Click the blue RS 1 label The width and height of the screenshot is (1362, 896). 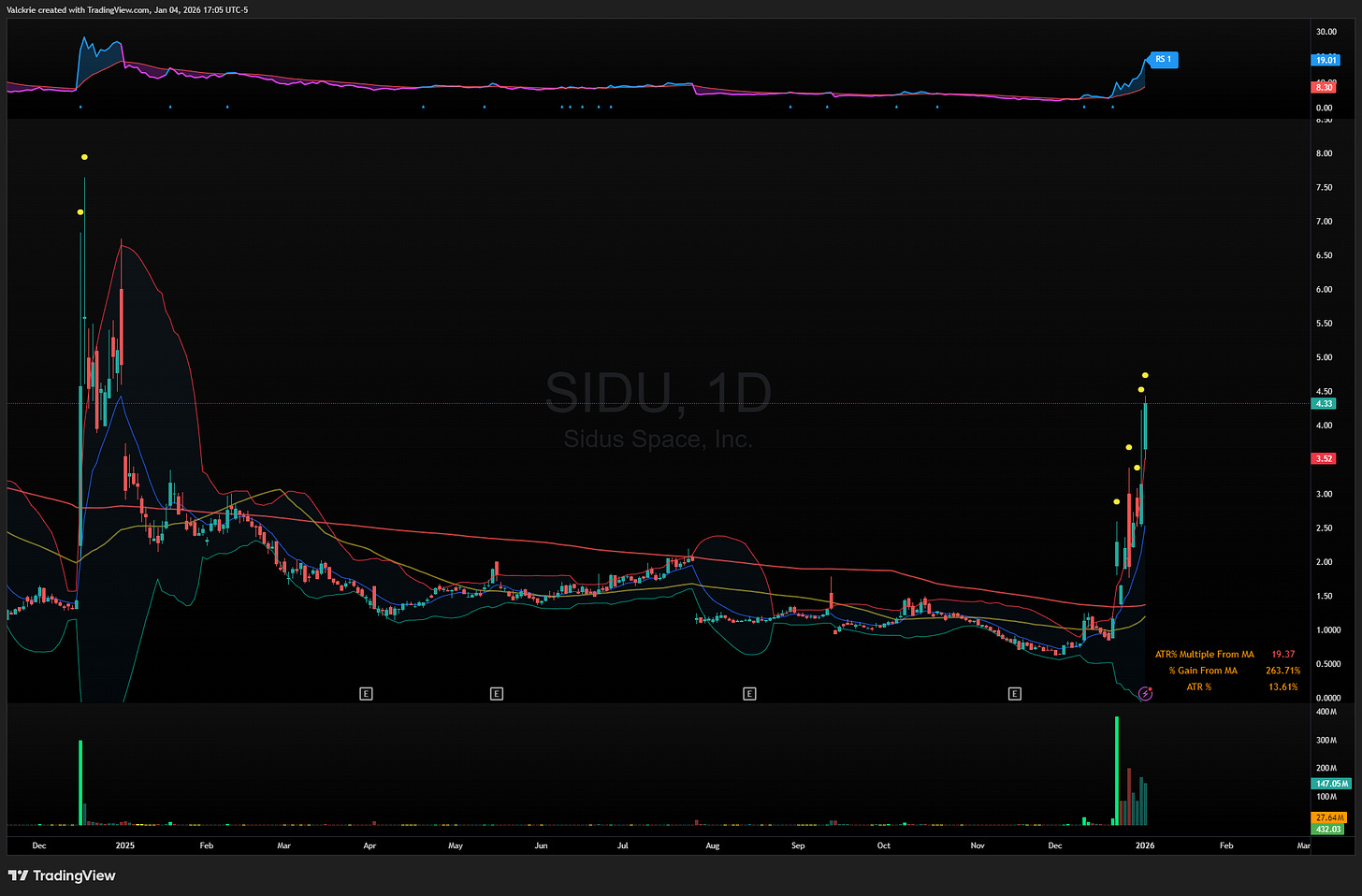[x=1163, y=60]
